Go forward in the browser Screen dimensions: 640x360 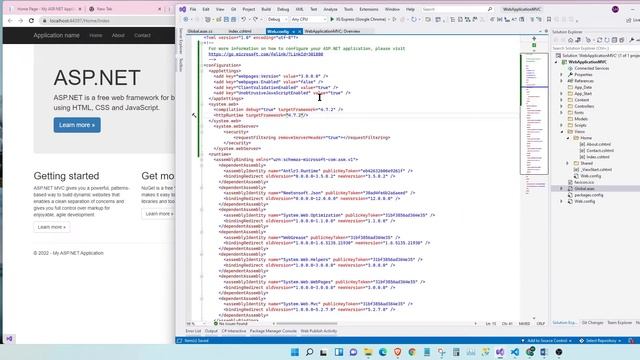coord(20,20)
